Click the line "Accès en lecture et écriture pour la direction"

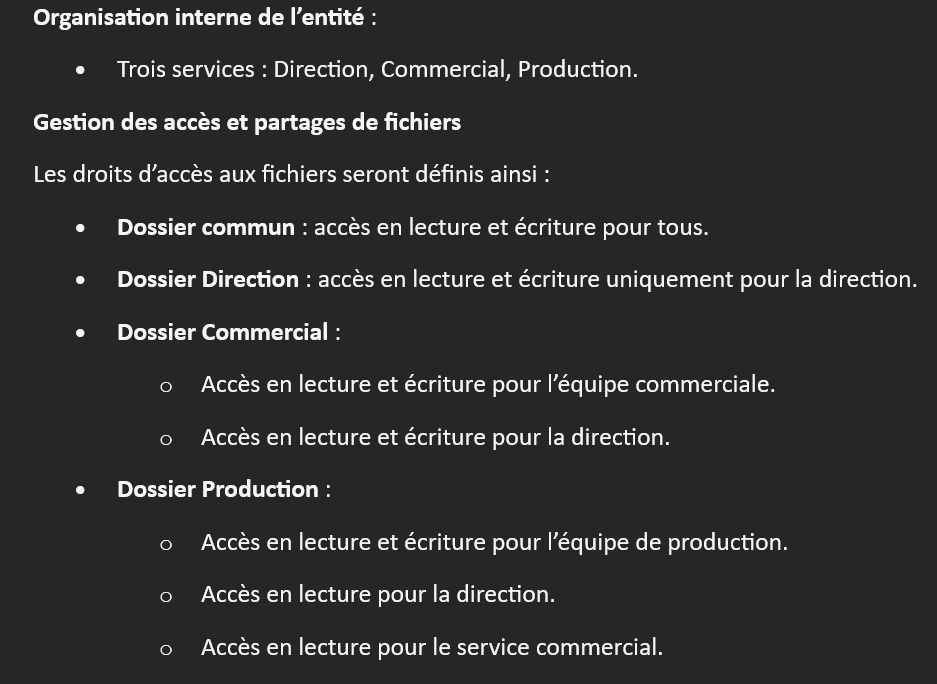click(x=435, y=437)
